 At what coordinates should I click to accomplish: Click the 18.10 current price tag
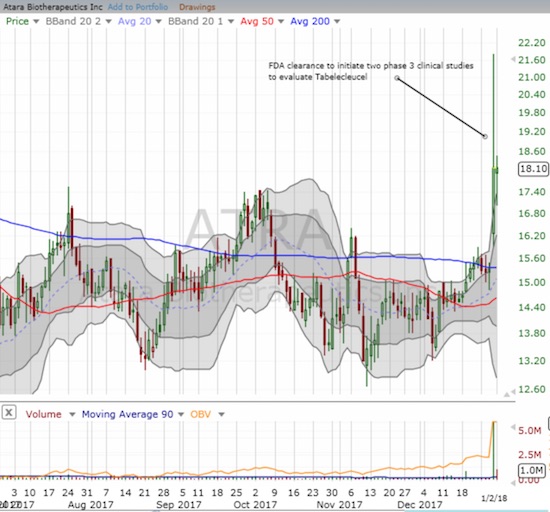click(533, 169)
